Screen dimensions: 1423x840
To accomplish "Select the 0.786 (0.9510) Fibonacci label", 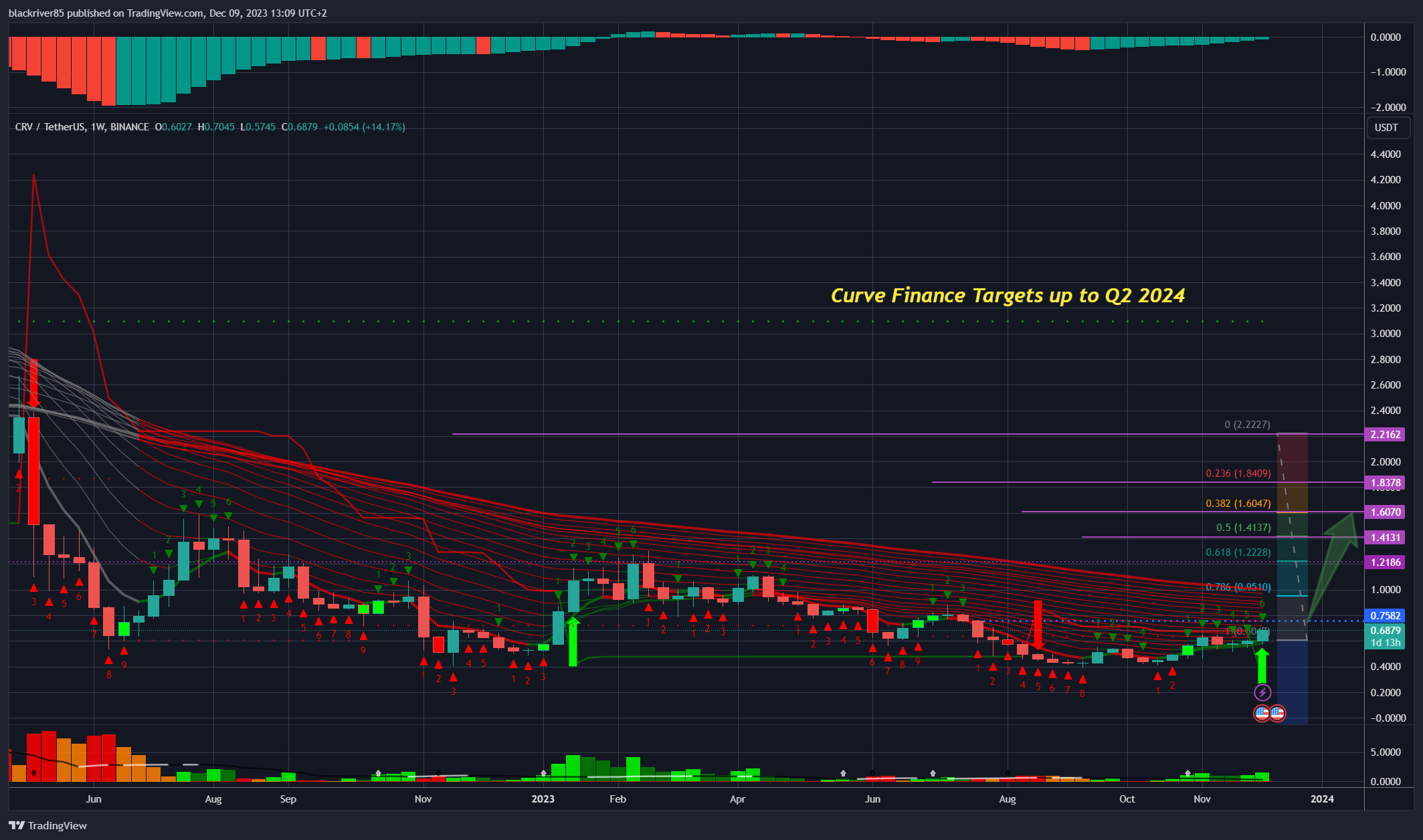I will click(1238, 587).
